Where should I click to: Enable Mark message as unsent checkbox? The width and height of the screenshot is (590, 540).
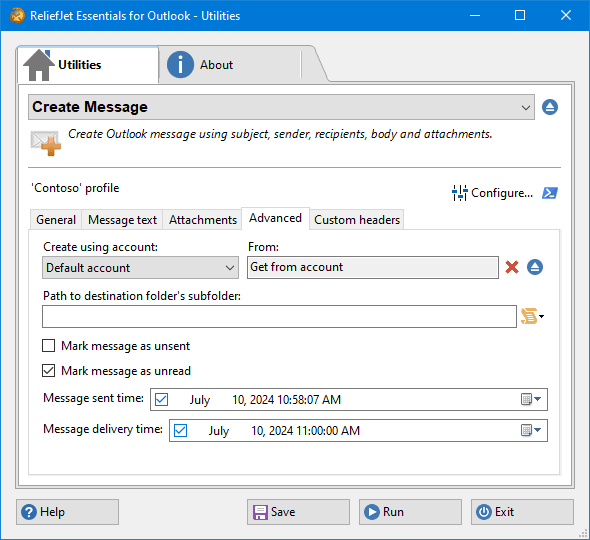click(x=49, y=345)
